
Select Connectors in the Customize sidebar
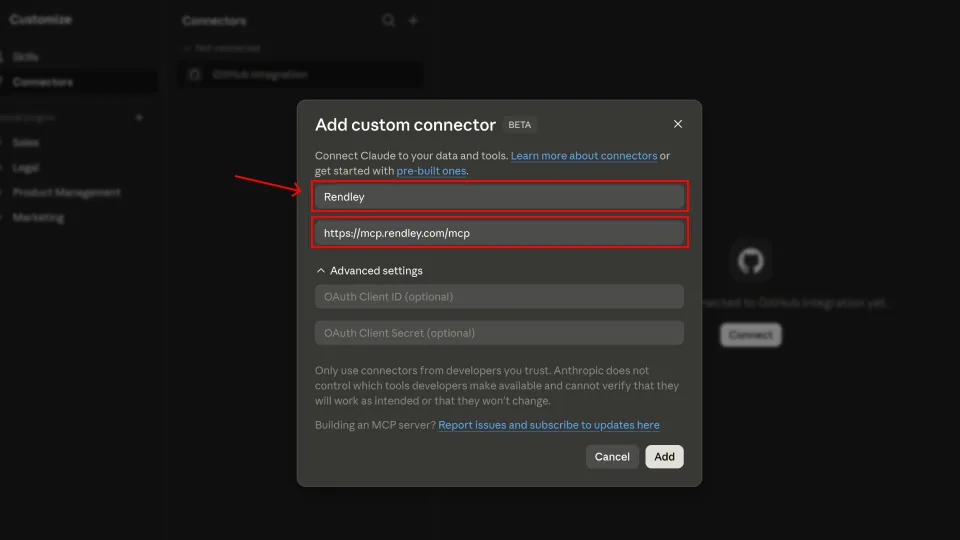pyautogui.click(x=43, y=82)
